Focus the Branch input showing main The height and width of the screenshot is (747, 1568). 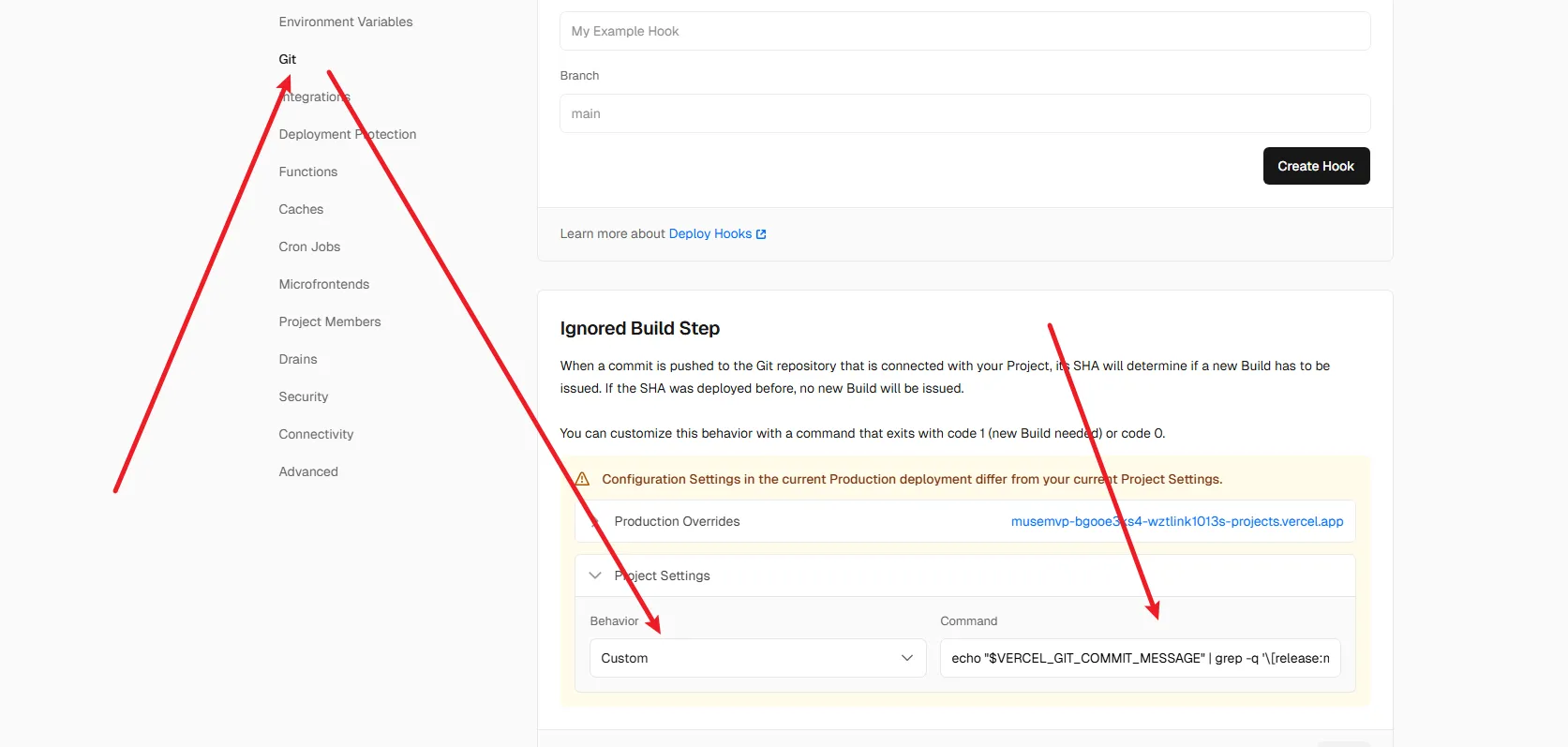965,113
